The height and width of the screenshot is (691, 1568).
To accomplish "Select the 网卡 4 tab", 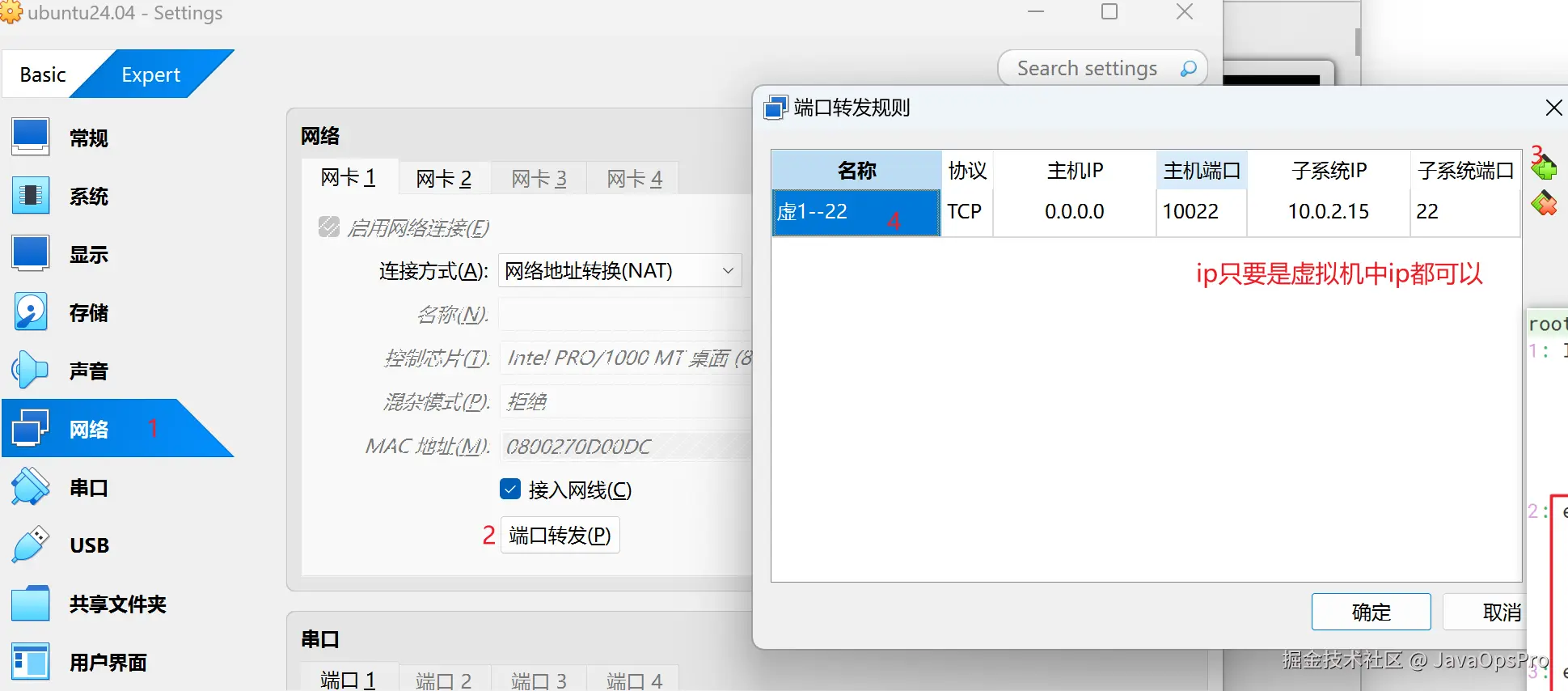I will 635,178.
